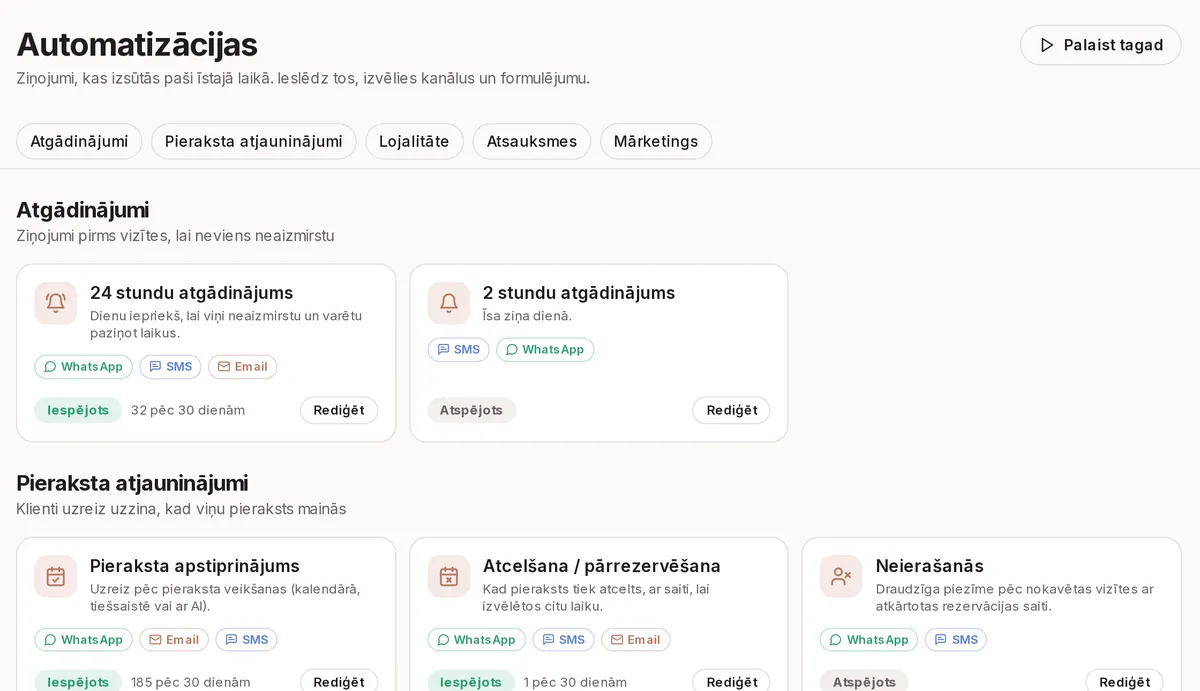Image resolution: width=1200 pixels, height=691 pixels.
Task: Click Iespējots badge on 24 stundu atgādinājums
Action: [78, 410]
